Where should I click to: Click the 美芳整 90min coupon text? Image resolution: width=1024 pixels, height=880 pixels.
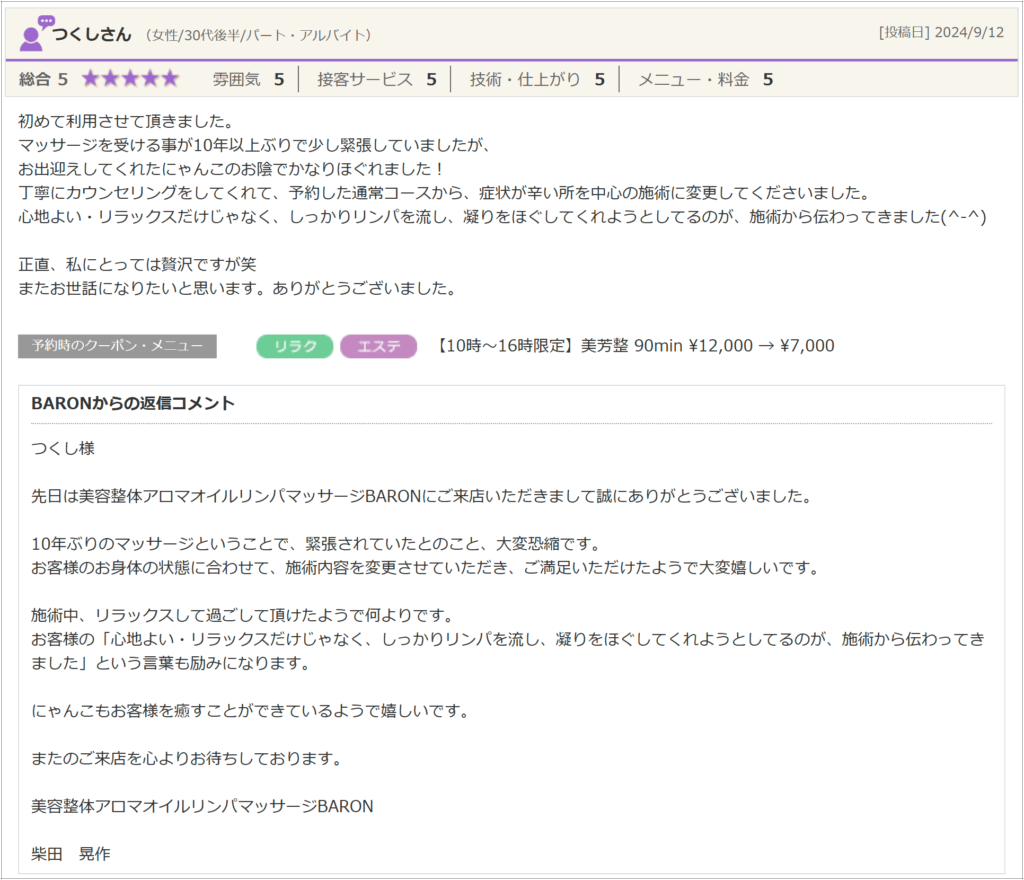[635, 346]
